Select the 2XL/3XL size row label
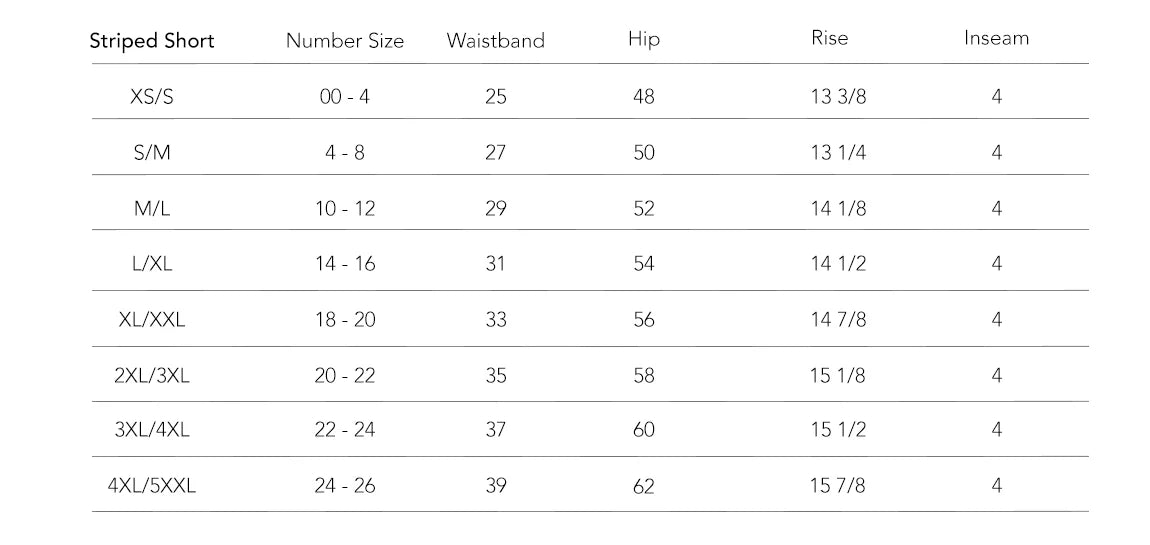1150x545 pixels. [152, 376]
